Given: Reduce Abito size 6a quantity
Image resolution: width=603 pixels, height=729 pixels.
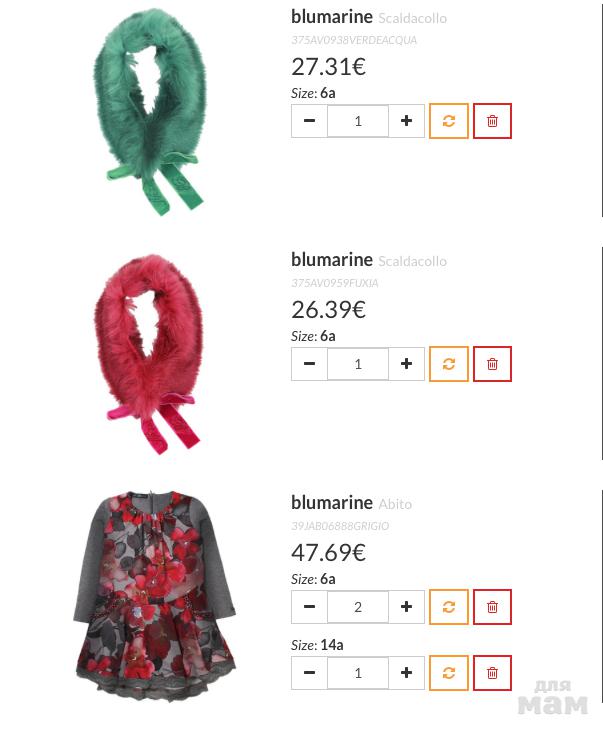Looking at the screenshot, I should [x=309, y=607].
